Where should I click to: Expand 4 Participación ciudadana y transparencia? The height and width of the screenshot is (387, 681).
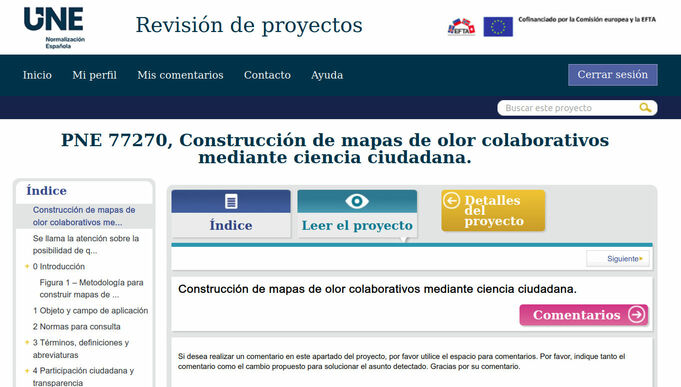(27, 370)
